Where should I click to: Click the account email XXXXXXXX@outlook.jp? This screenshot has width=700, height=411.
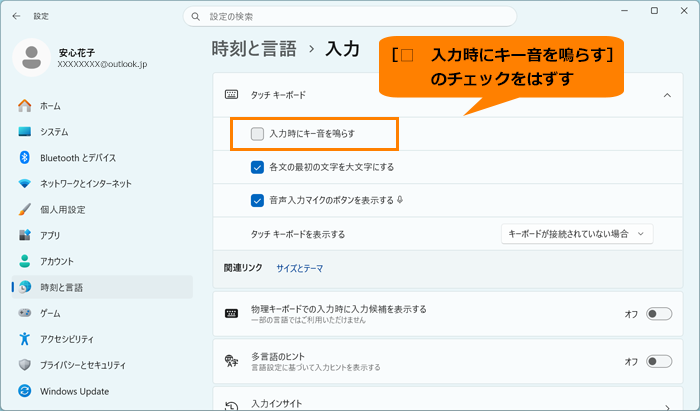point(102,64)
